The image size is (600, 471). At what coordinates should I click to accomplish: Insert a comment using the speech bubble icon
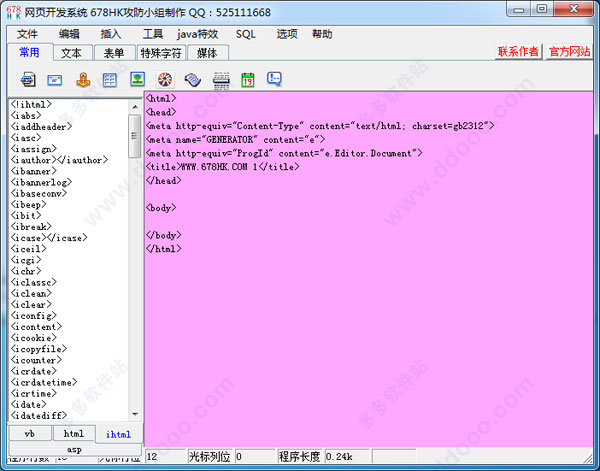[x=274, y=79]
